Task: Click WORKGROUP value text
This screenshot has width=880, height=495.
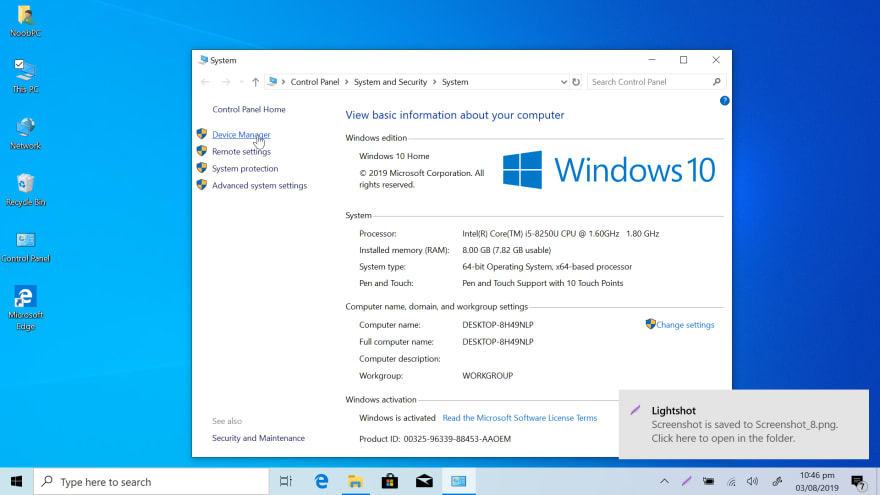Action: (x=487, y=376)
